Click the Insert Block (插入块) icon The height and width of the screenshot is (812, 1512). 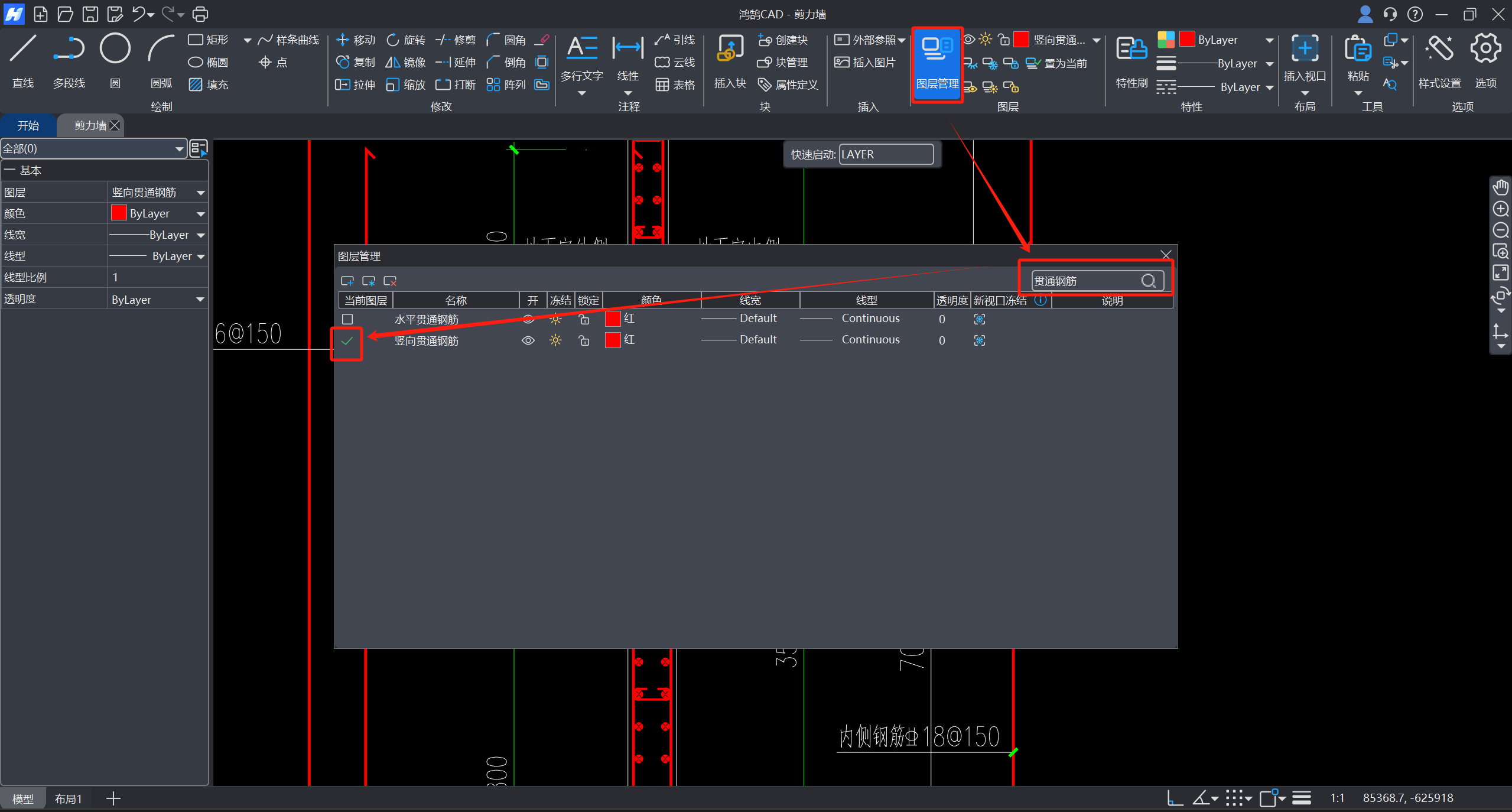point(730,49)
